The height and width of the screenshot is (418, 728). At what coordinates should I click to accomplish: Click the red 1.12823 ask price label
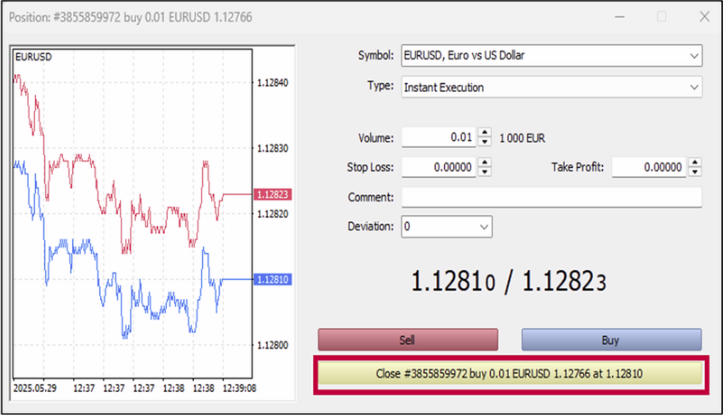tap(272, 196)
